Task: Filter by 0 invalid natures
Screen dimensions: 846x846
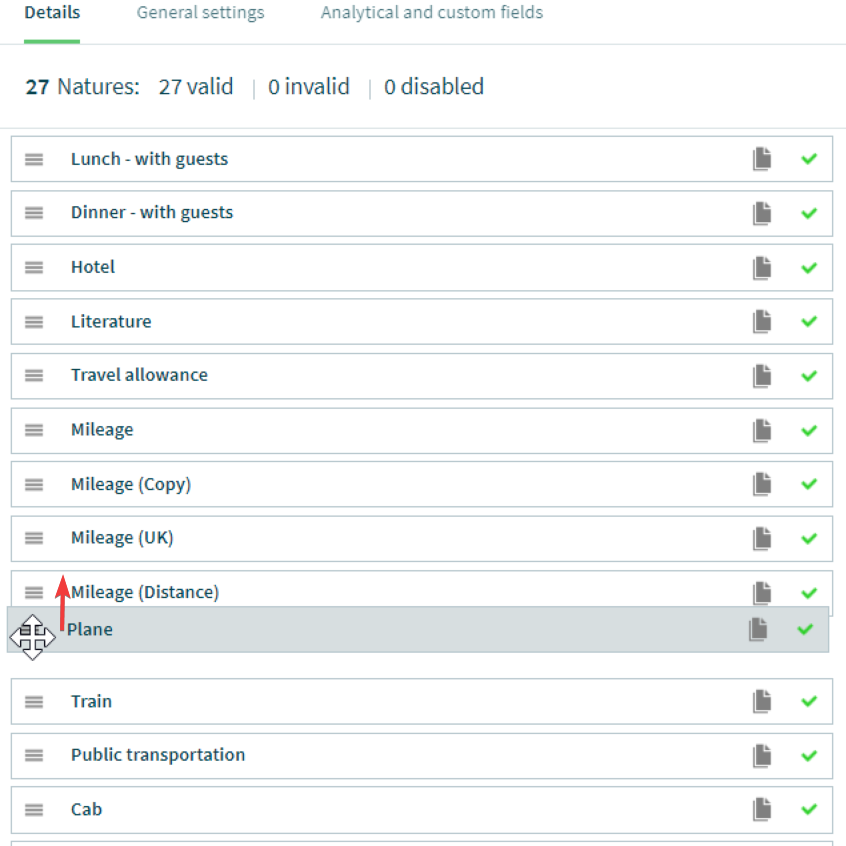Action: (x=309, y=86)
